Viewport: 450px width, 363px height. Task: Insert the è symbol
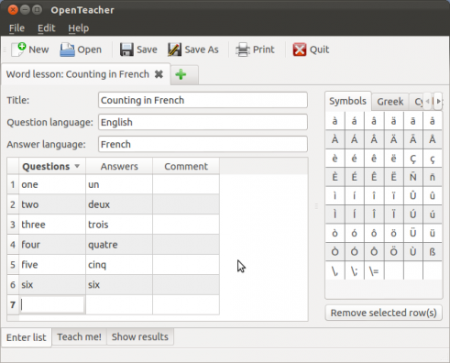(x=335, y=159)
